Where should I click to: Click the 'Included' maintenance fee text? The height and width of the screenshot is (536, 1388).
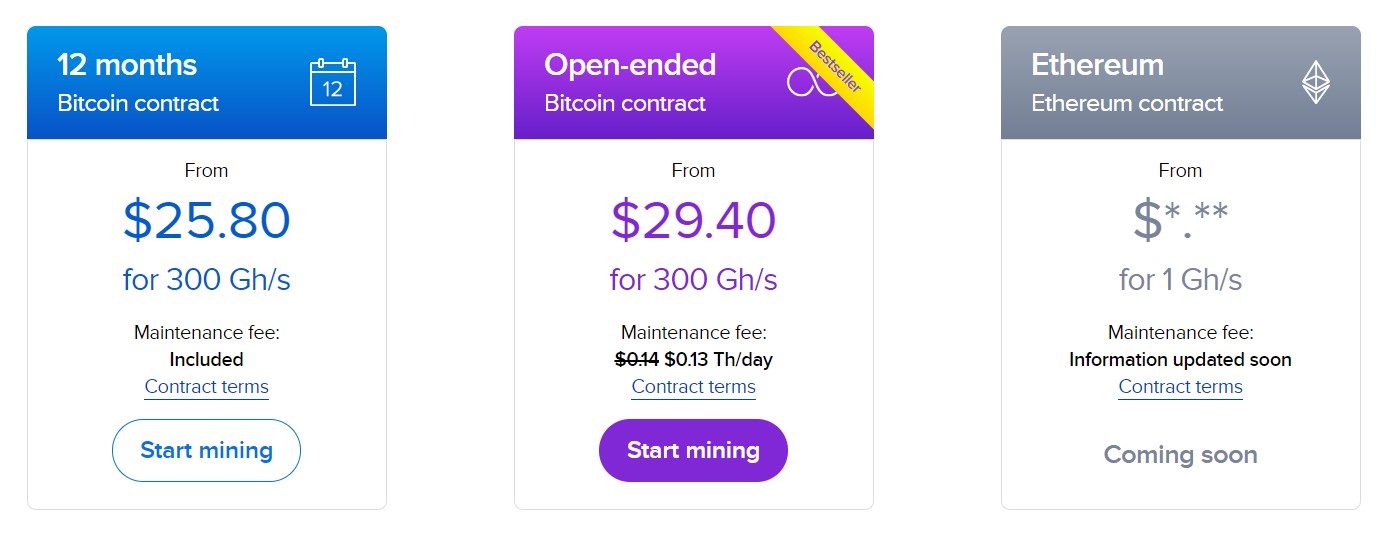(x=207, y=359)
